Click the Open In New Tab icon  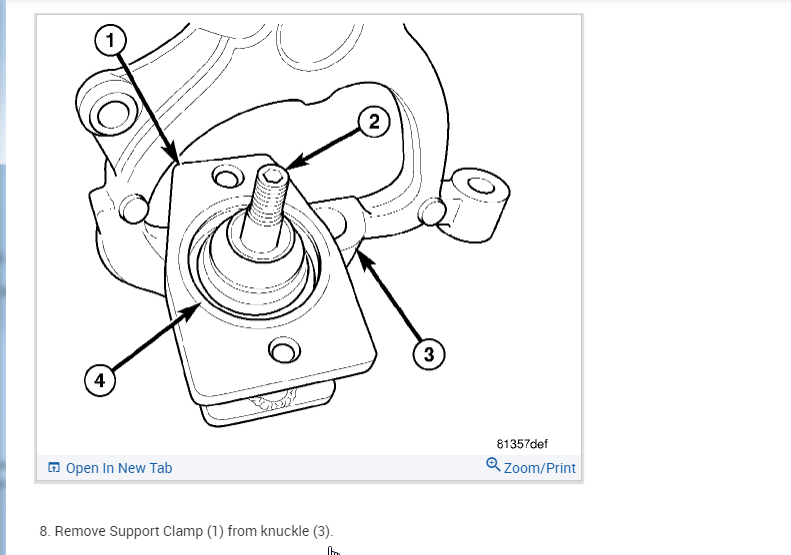[x=53, y=468]
